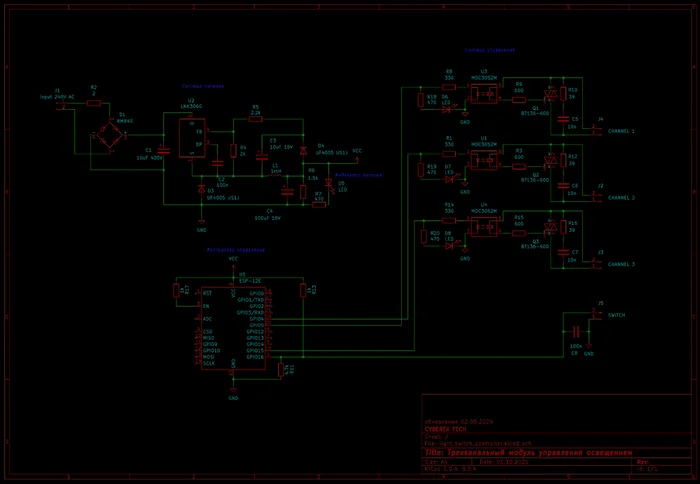Click the GPIO16 pin label on U5
This screenshot has height=484, width=700.
[255, 357]
